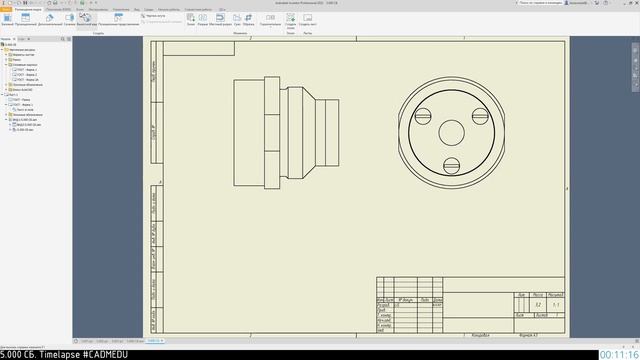The image size is (640, 360).
Task: Click the Создать эскиз button
Action: (x=291, y=20)
